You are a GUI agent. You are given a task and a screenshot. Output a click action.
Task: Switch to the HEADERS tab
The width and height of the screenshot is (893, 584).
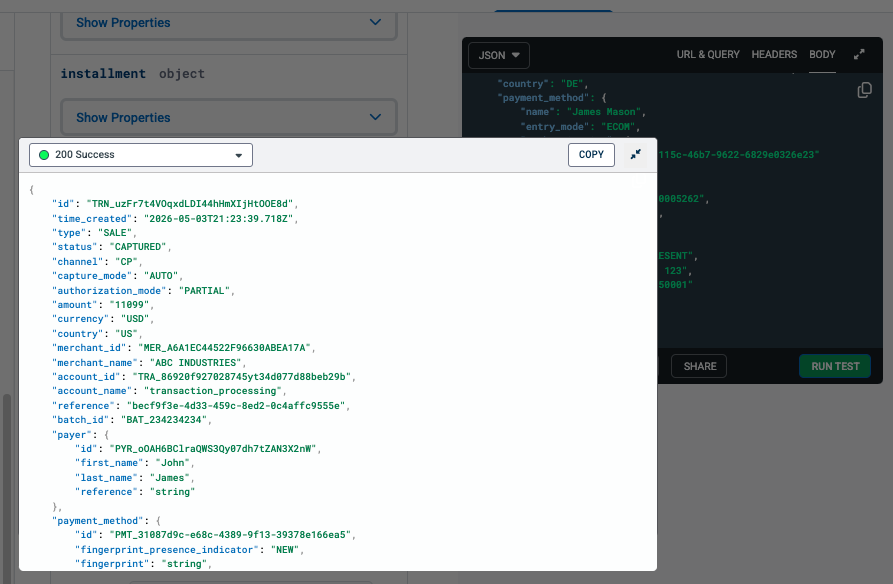click(x=774, y=55)
